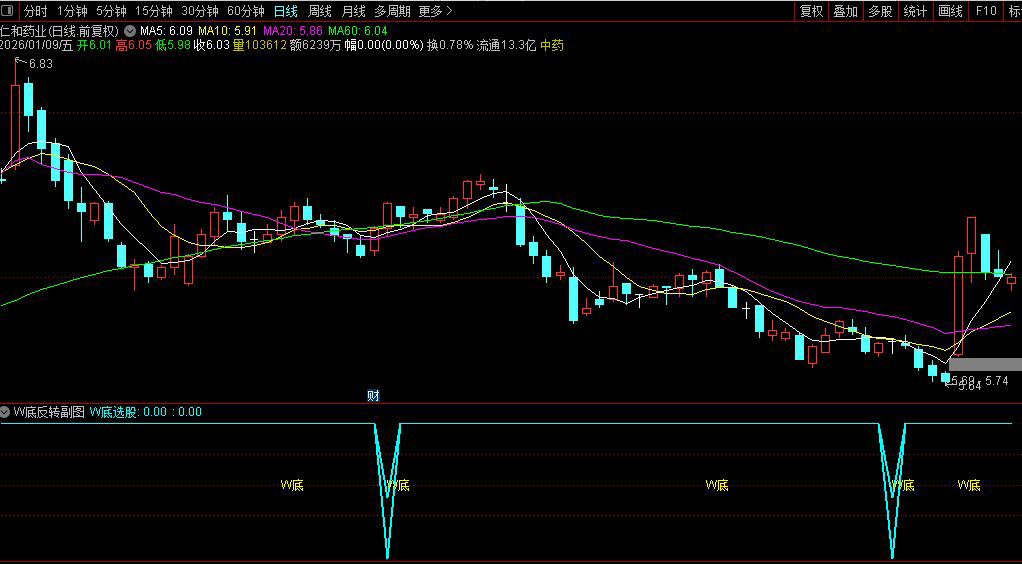The image size is (1022, 564).
Task: Switch to 月线 monthly chart
Action: [x=353, y=11]
